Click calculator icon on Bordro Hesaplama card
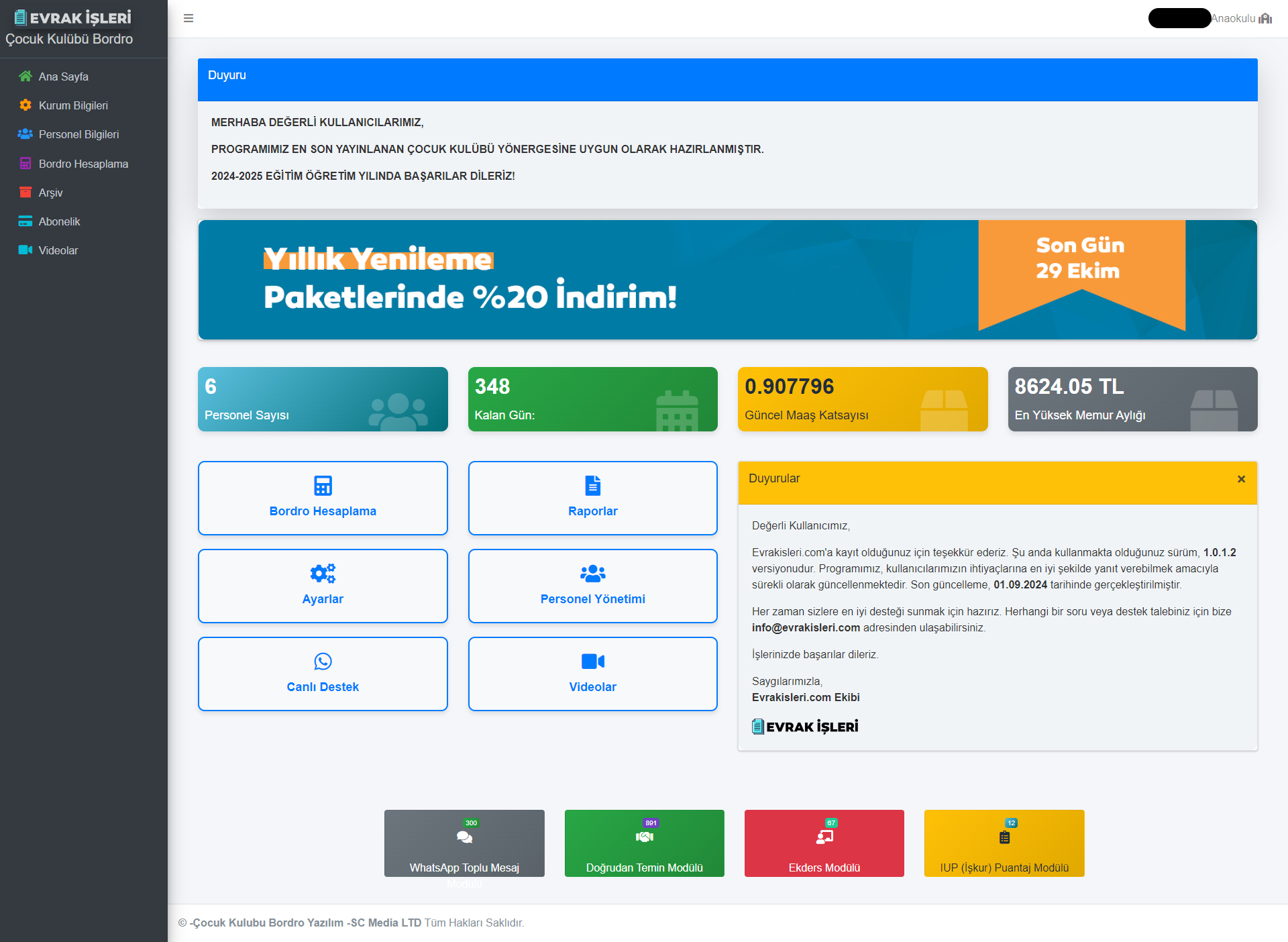Image resolution: width=1288 pixels, height=942 pixels. [x=323, y=486]
